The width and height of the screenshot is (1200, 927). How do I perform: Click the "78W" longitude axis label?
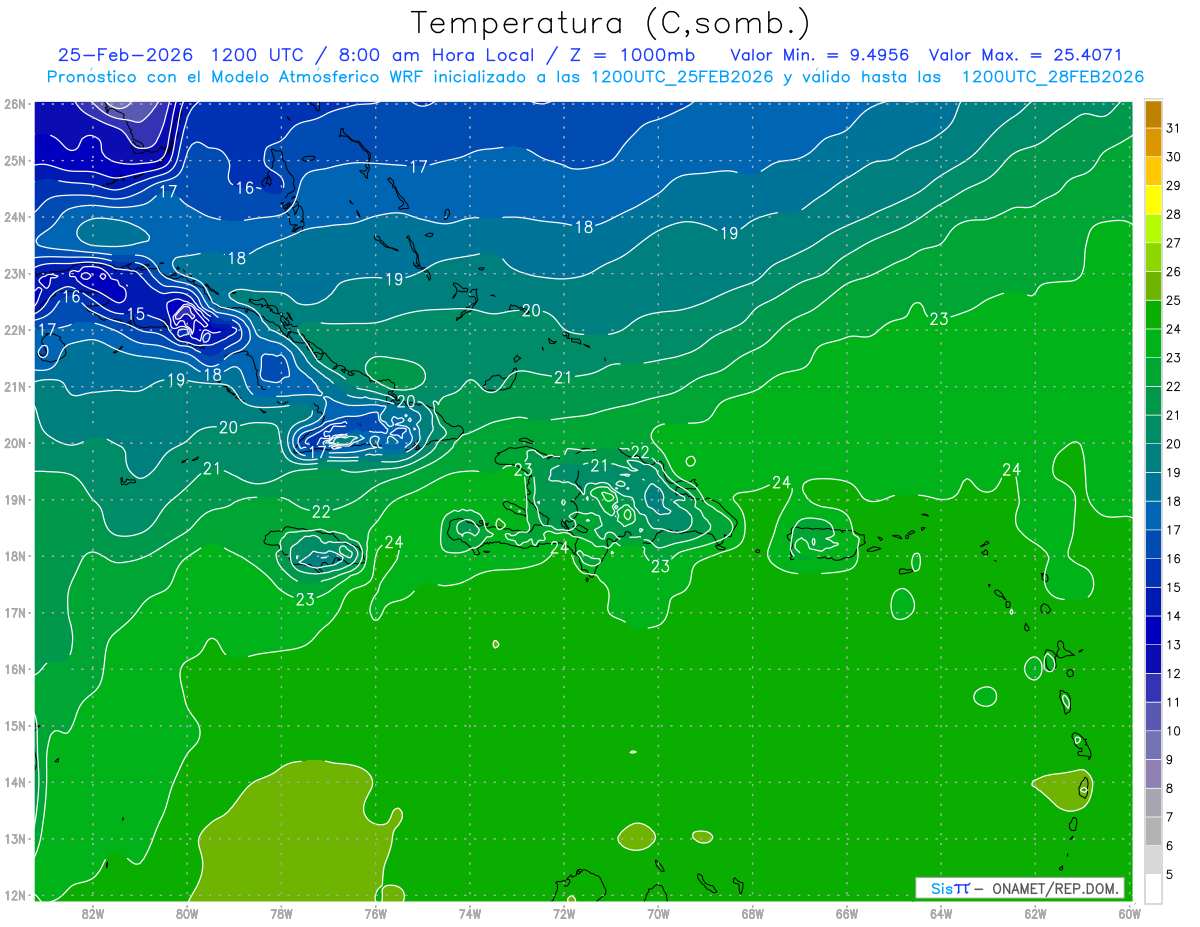tap(281, 912)
